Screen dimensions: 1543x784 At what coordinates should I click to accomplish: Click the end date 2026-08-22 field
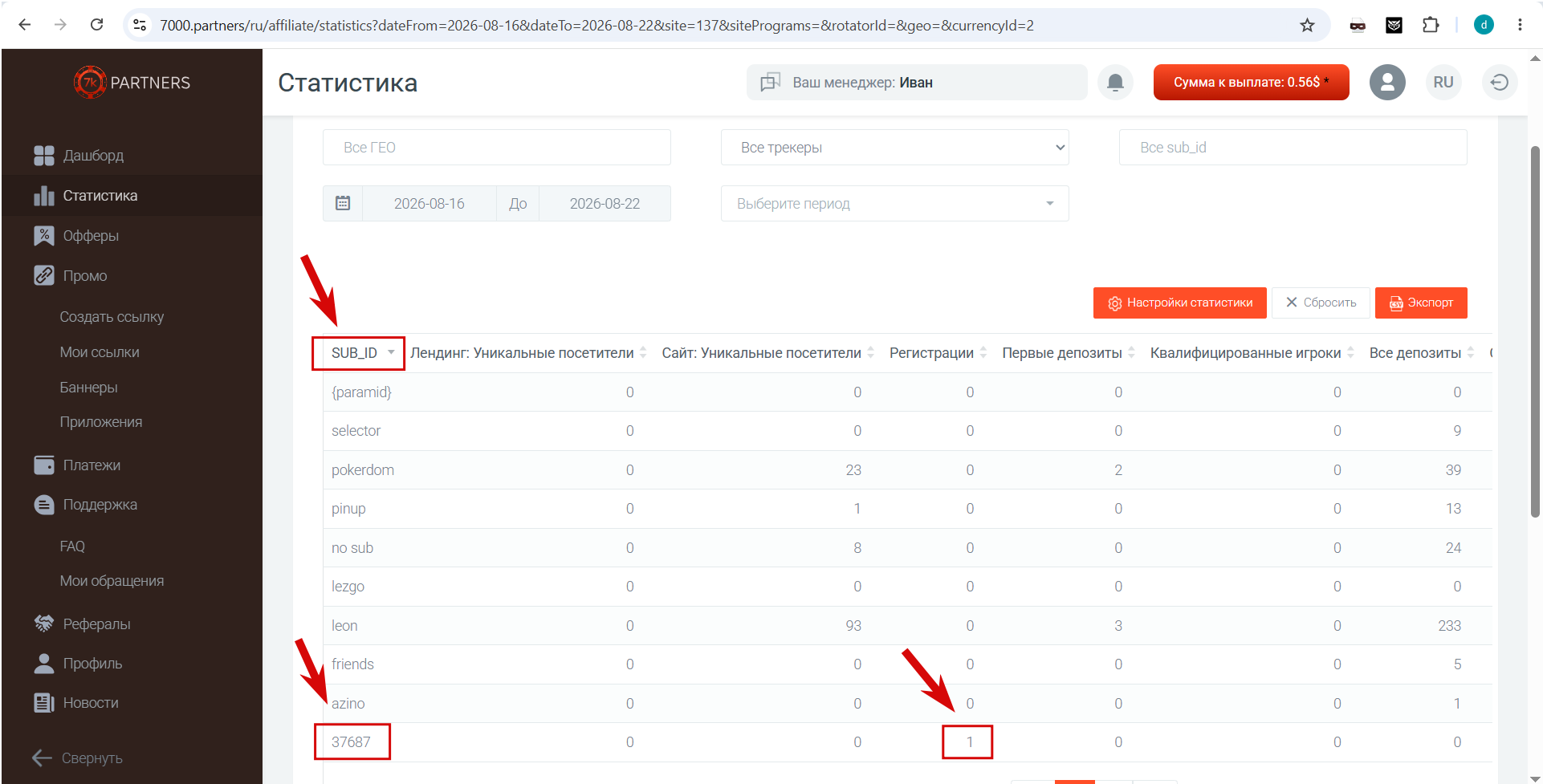(x=605, y=203)
